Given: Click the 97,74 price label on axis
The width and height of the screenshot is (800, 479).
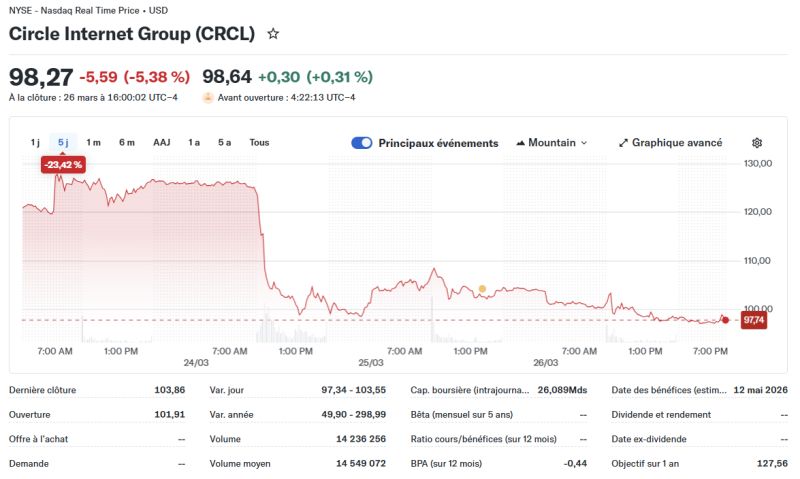Looking at the screenshot, I should coord(754,320).
